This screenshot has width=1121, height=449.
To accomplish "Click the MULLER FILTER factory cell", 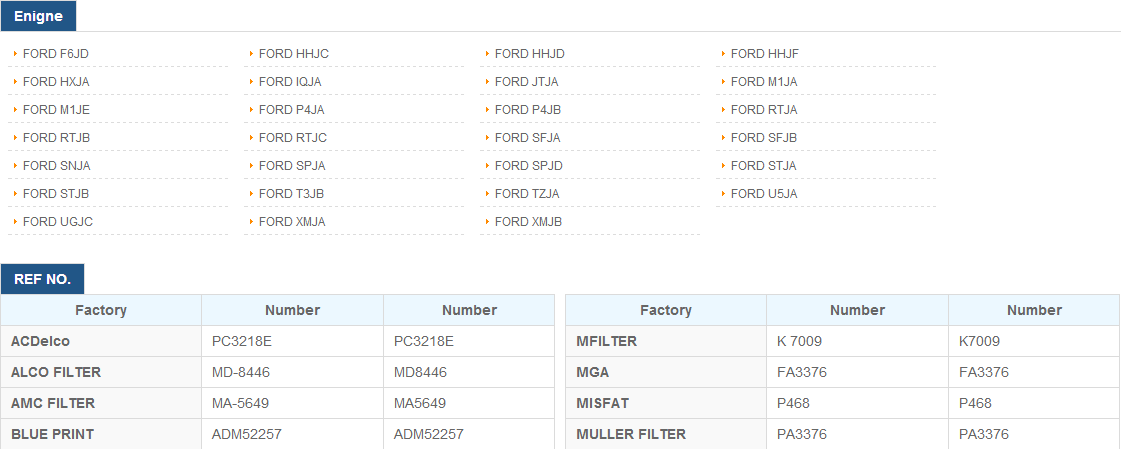I will (x=666, y=434).
